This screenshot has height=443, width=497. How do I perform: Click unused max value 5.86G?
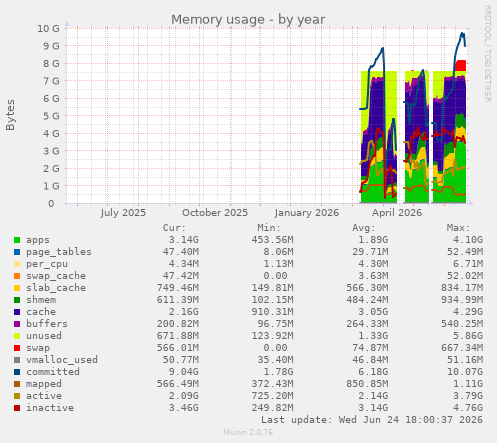tap(468, 336)
